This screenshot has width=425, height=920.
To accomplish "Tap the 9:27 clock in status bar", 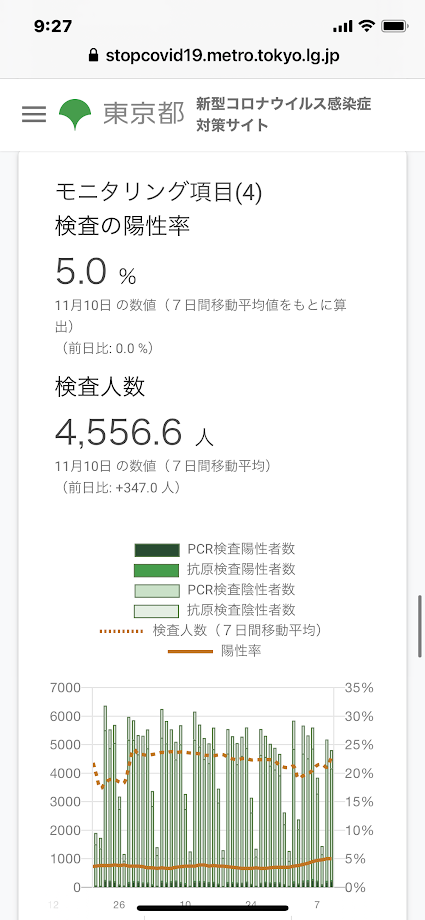I will click(53, 26).
